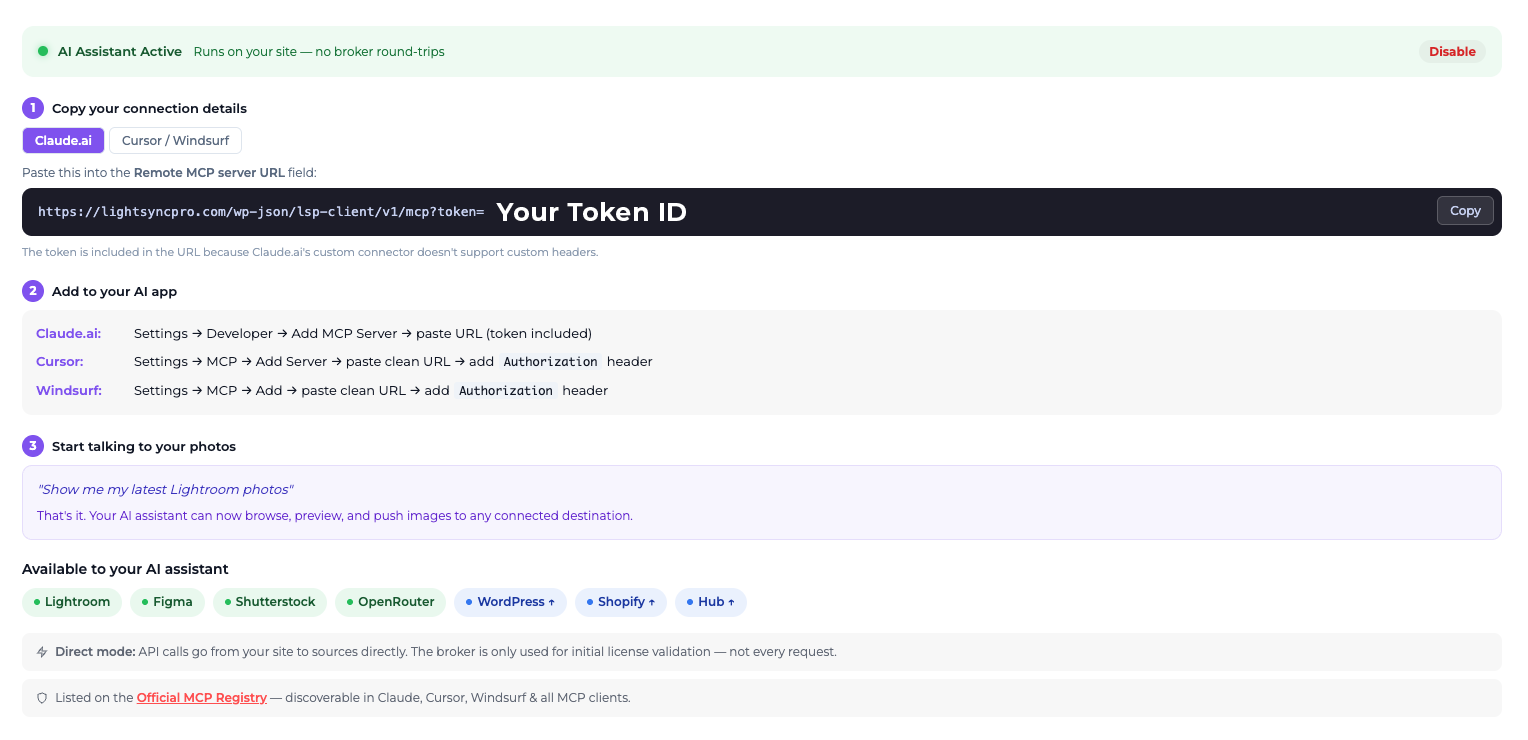Click the Direct mode lightning icon
Viewport: 1528px width, 740px height.
42,652
